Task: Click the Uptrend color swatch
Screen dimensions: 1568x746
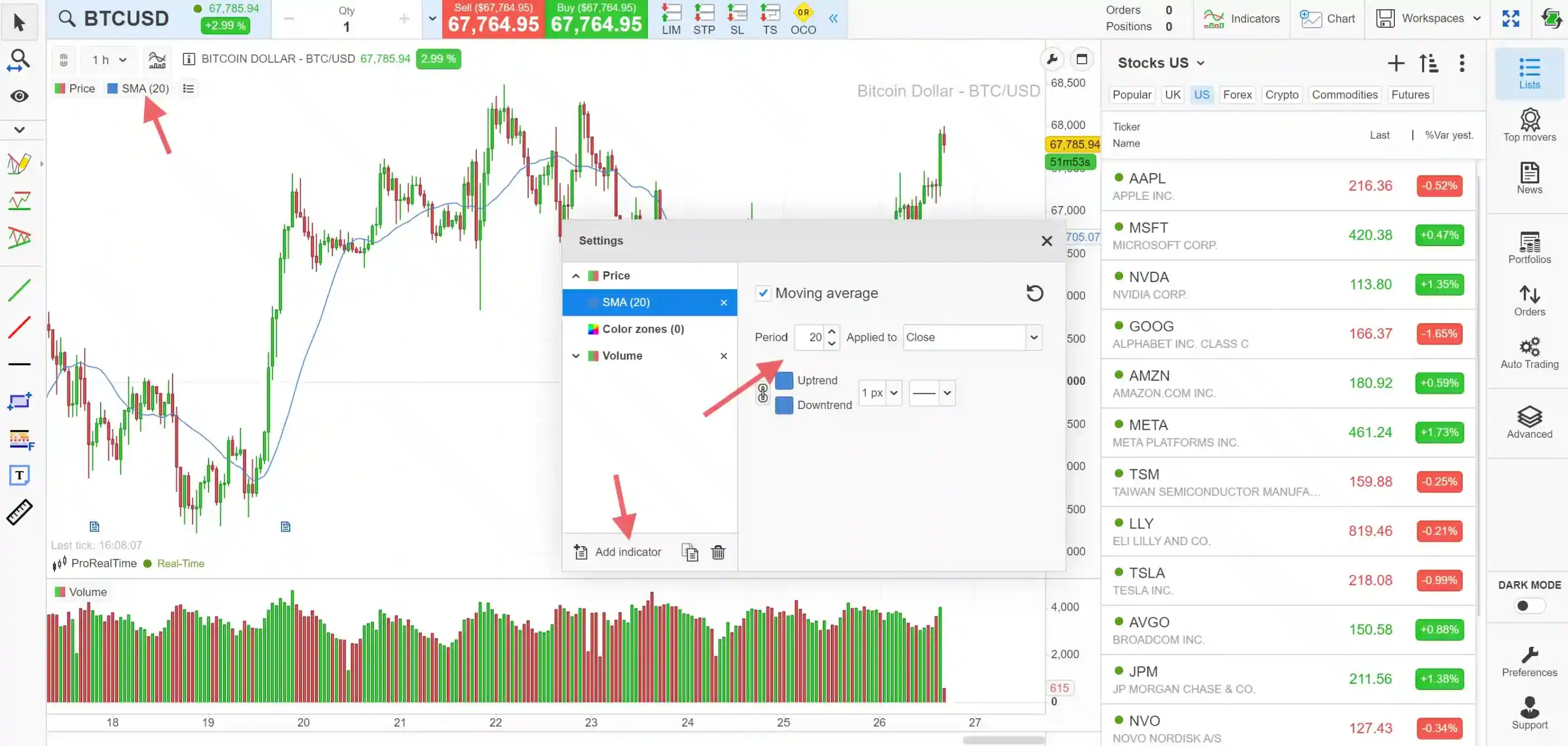Action: (x=784, y=380)
